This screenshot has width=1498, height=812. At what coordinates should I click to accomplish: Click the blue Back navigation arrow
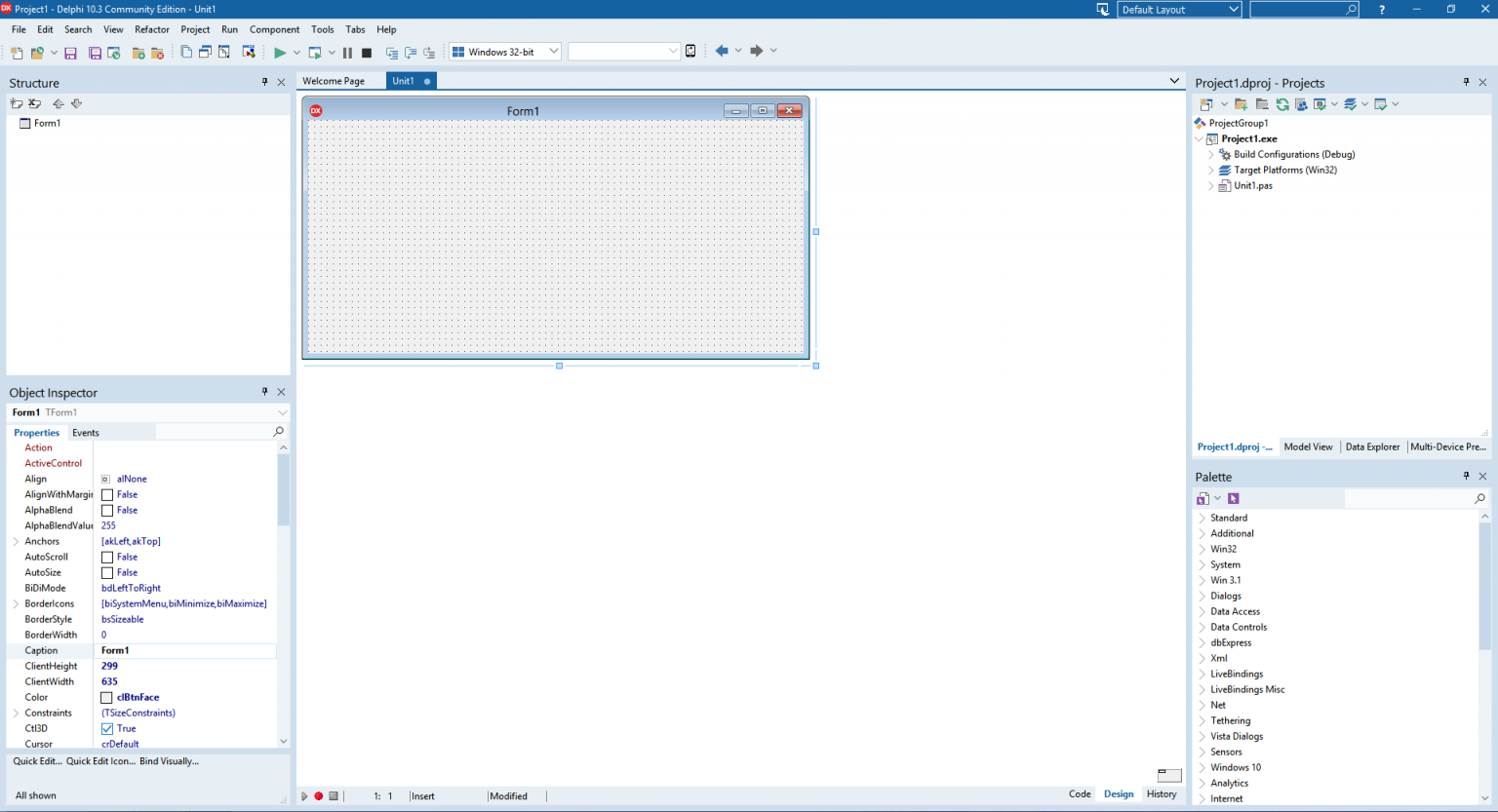(722, 51)
